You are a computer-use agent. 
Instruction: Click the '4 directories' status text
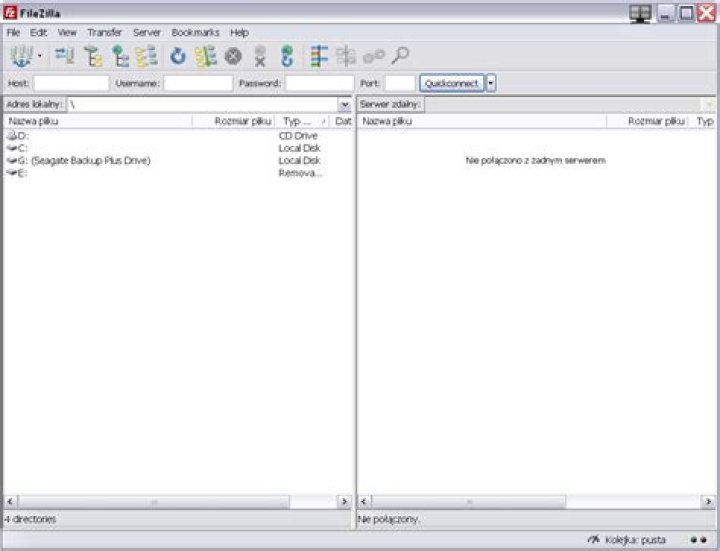(30, 519)
